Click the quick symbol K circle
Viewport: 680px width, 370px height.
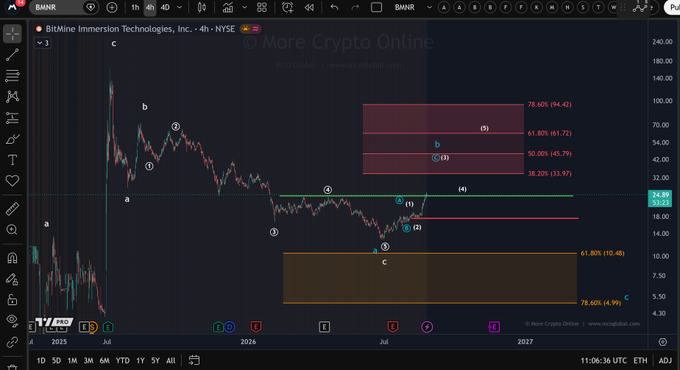[x=536, y=7]
